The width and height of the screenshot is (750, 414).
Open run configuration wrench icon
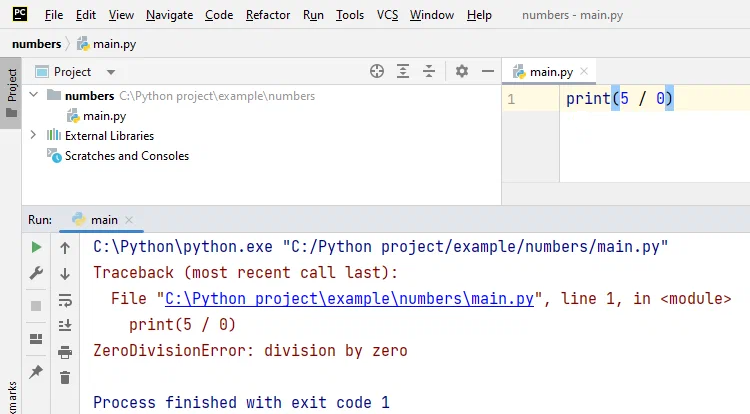coord(36,273)
